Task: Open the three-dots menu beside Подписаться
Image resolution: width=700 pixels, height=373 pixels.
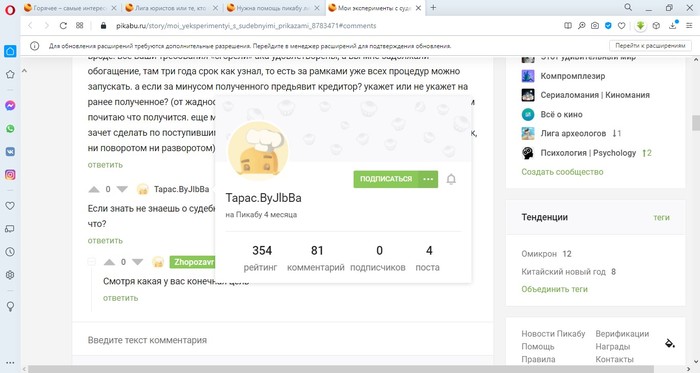Action: pyautogui.click(x=428, y=179)
